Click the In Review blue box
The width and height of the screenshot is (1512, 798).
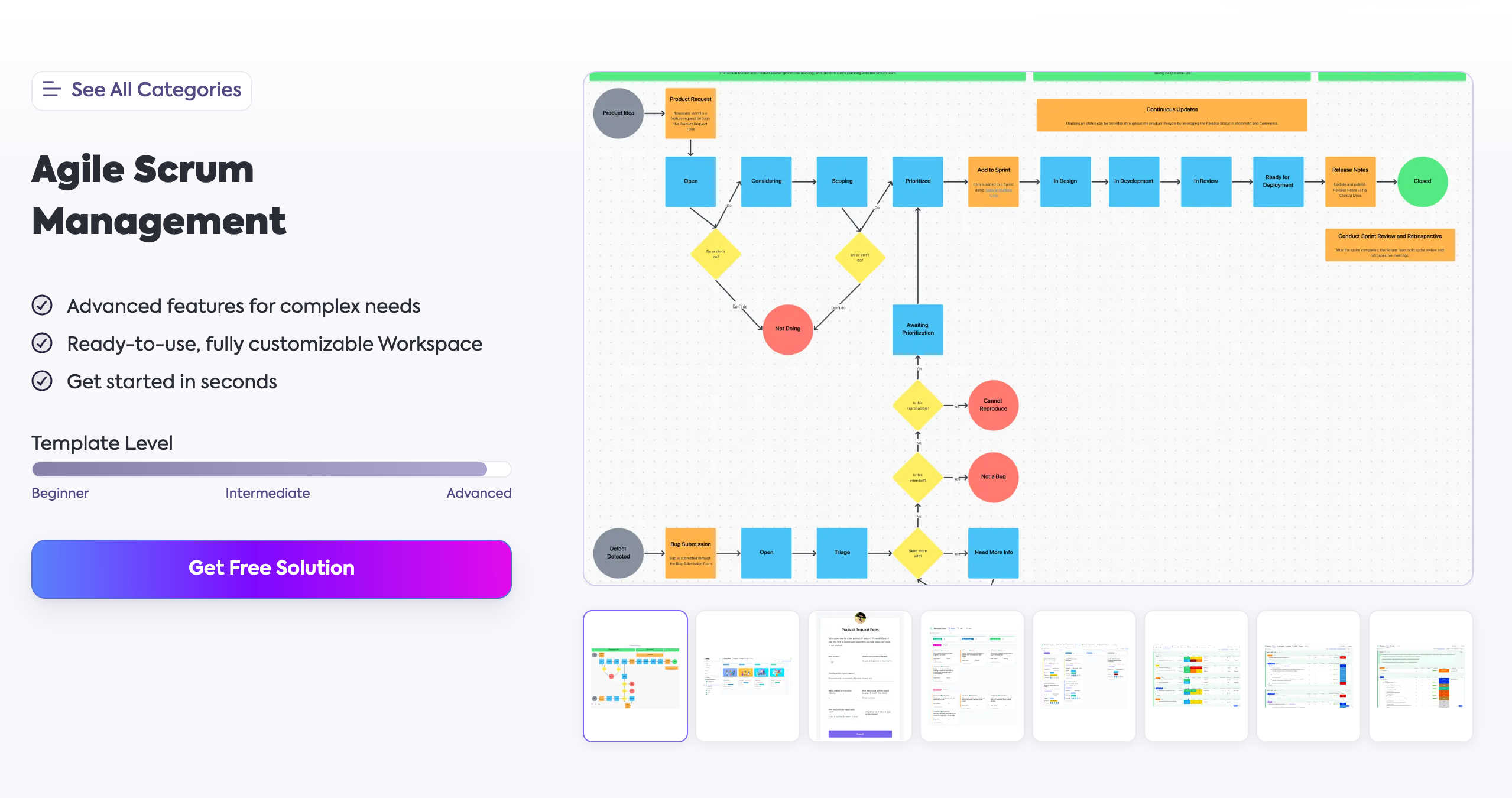(1206, 181)
